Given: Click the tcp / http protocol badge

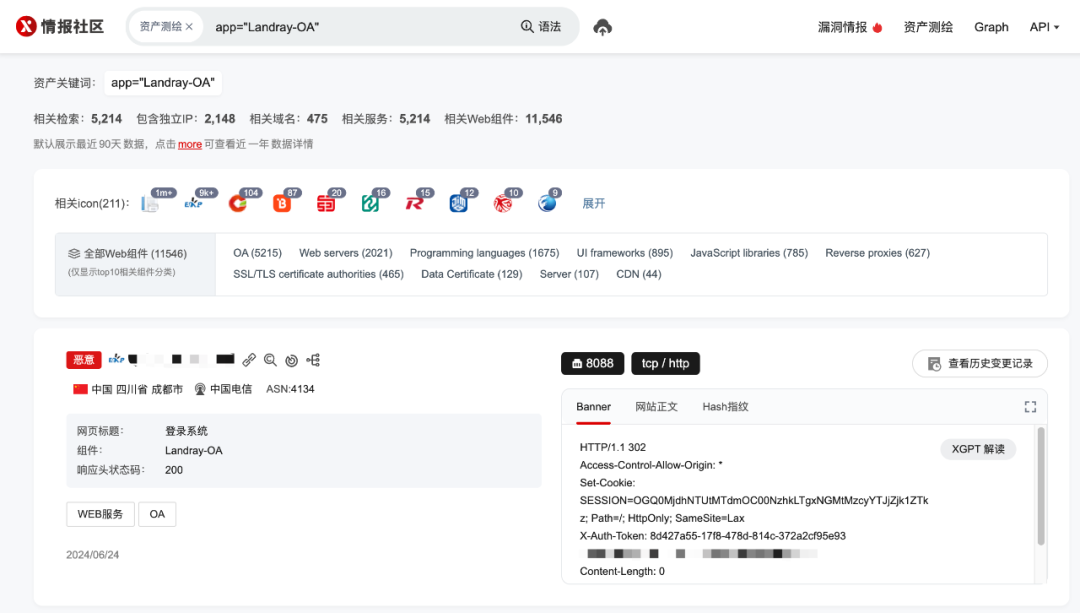Looking at the screenshot, I should (x=665, y=363).
